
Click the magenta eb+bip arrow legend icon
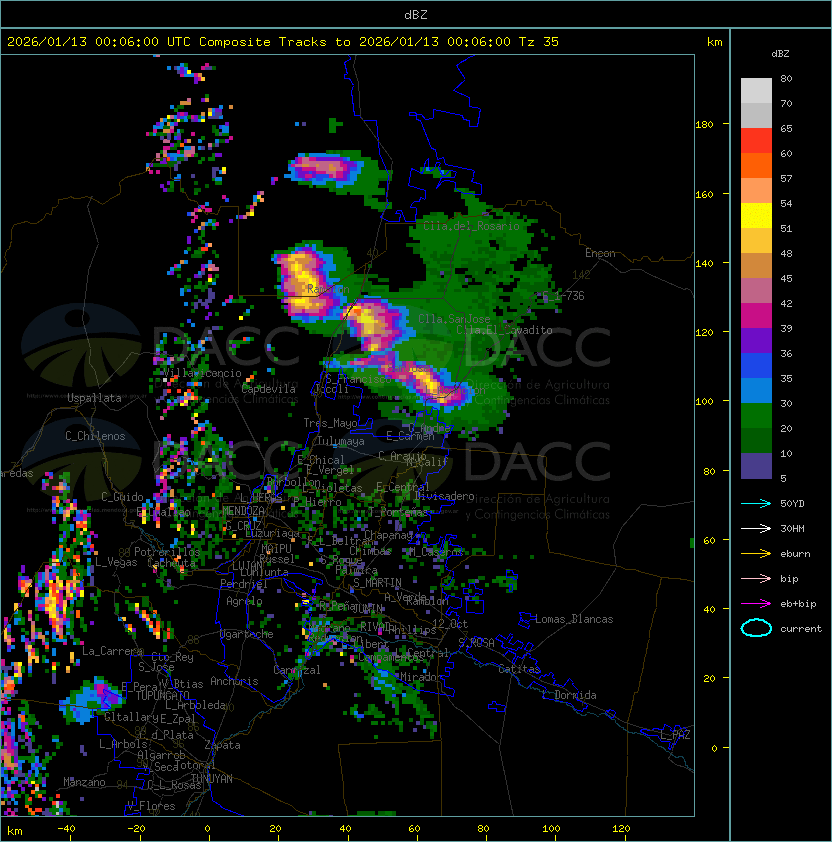pyautogui.click(x=756, y=604)
